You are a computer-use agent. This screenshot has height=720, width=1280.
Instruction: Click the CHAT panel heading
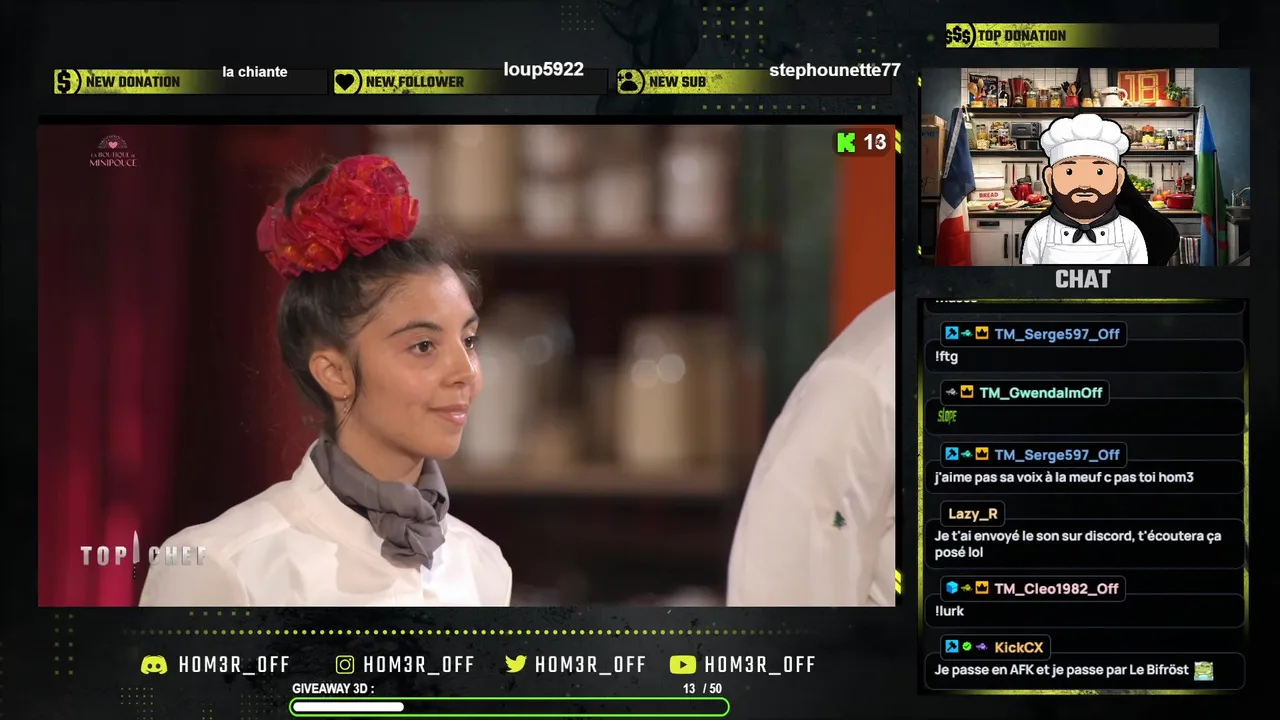click(1083, 280)
